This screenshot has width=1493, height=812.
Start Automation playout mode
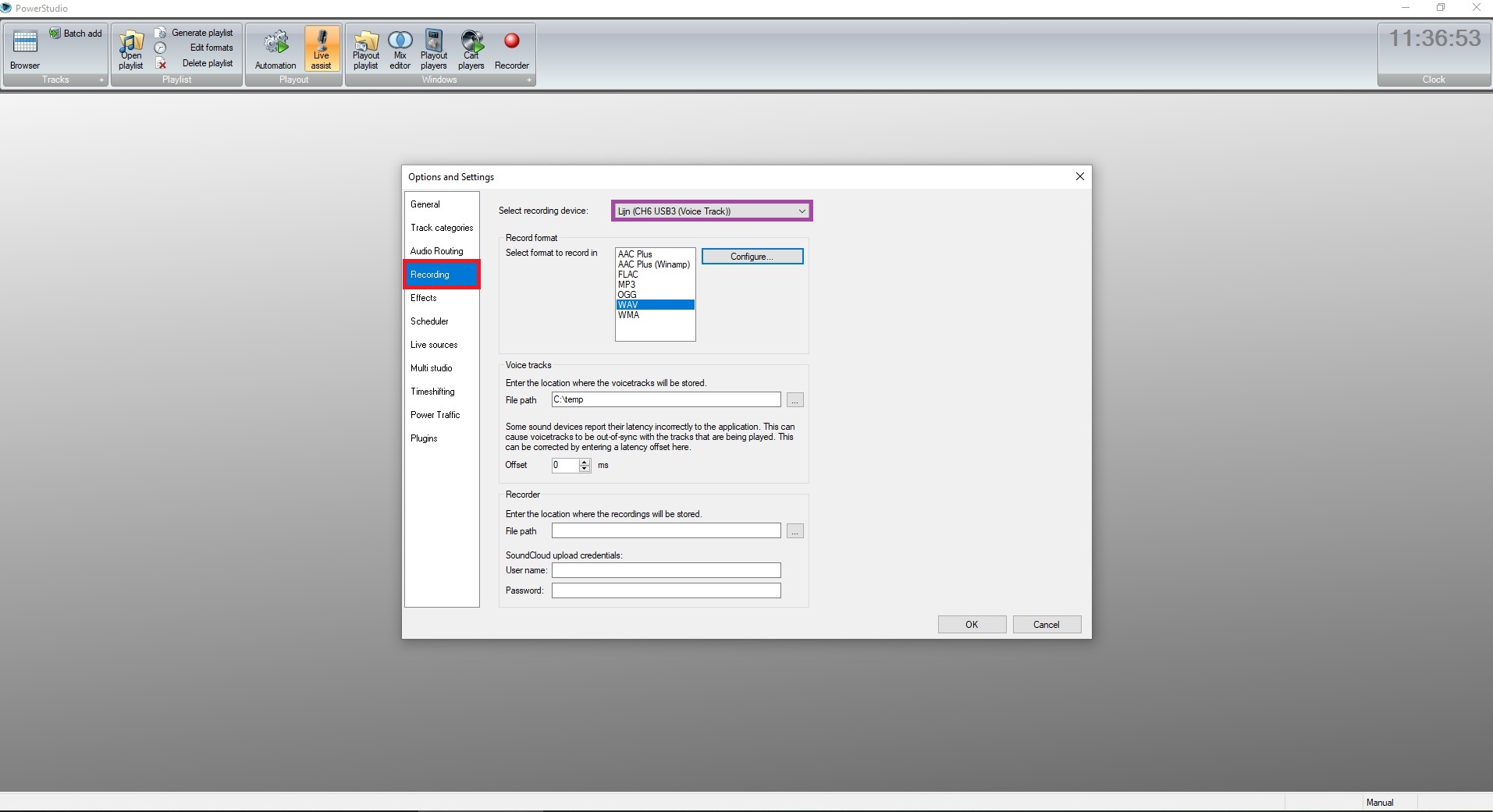pyautogui.click(x=275, y=49)
